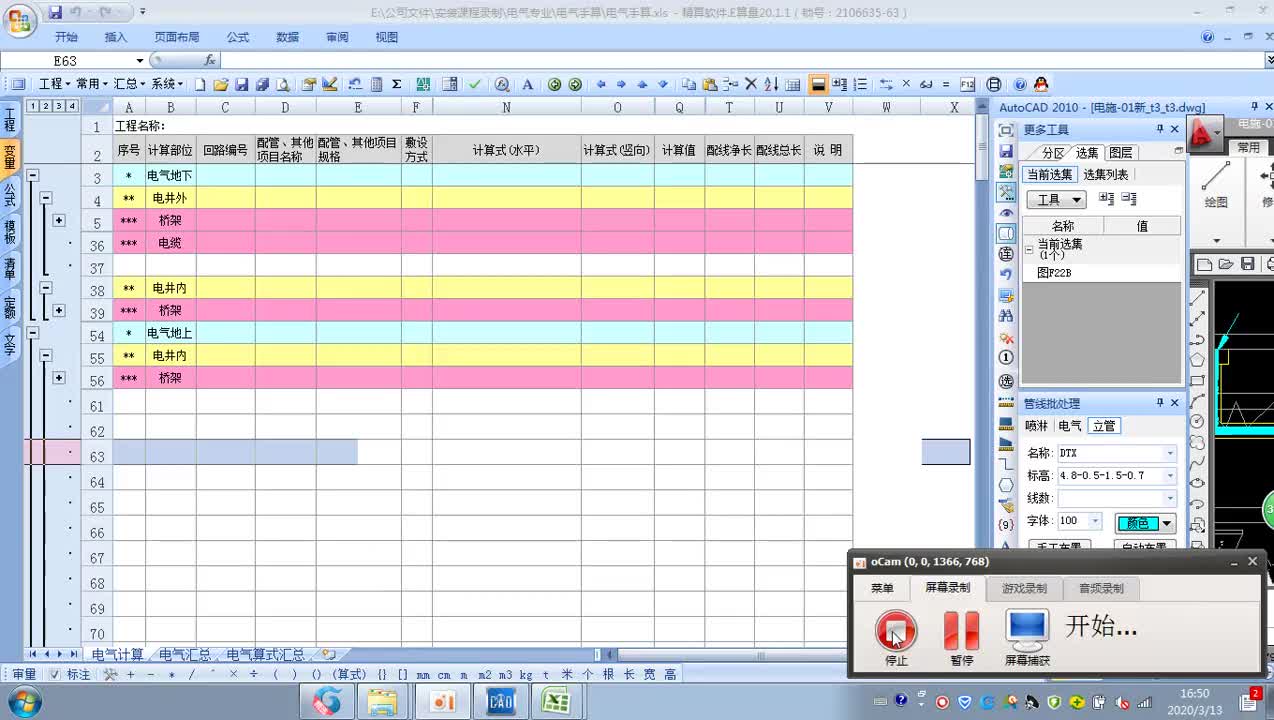Open the 名称 DTX dropdown
Image resolution: width=1274 pixels, height=720 pixels.
tap(1169, 453)
